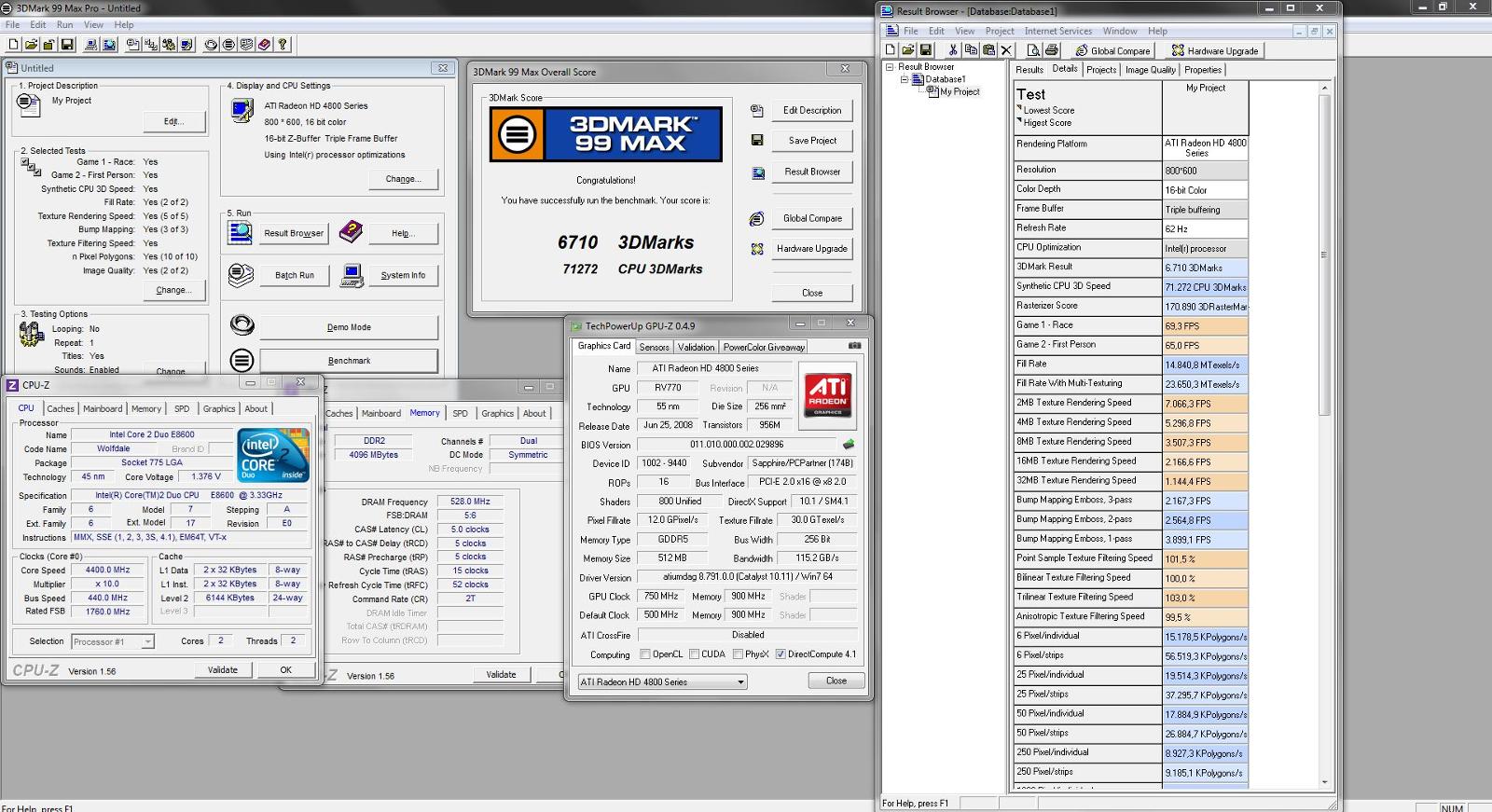Toggle PhysX checkbox in GPU-Z
This screenshot has width=1492, height=812.
(x=739, y=654)
